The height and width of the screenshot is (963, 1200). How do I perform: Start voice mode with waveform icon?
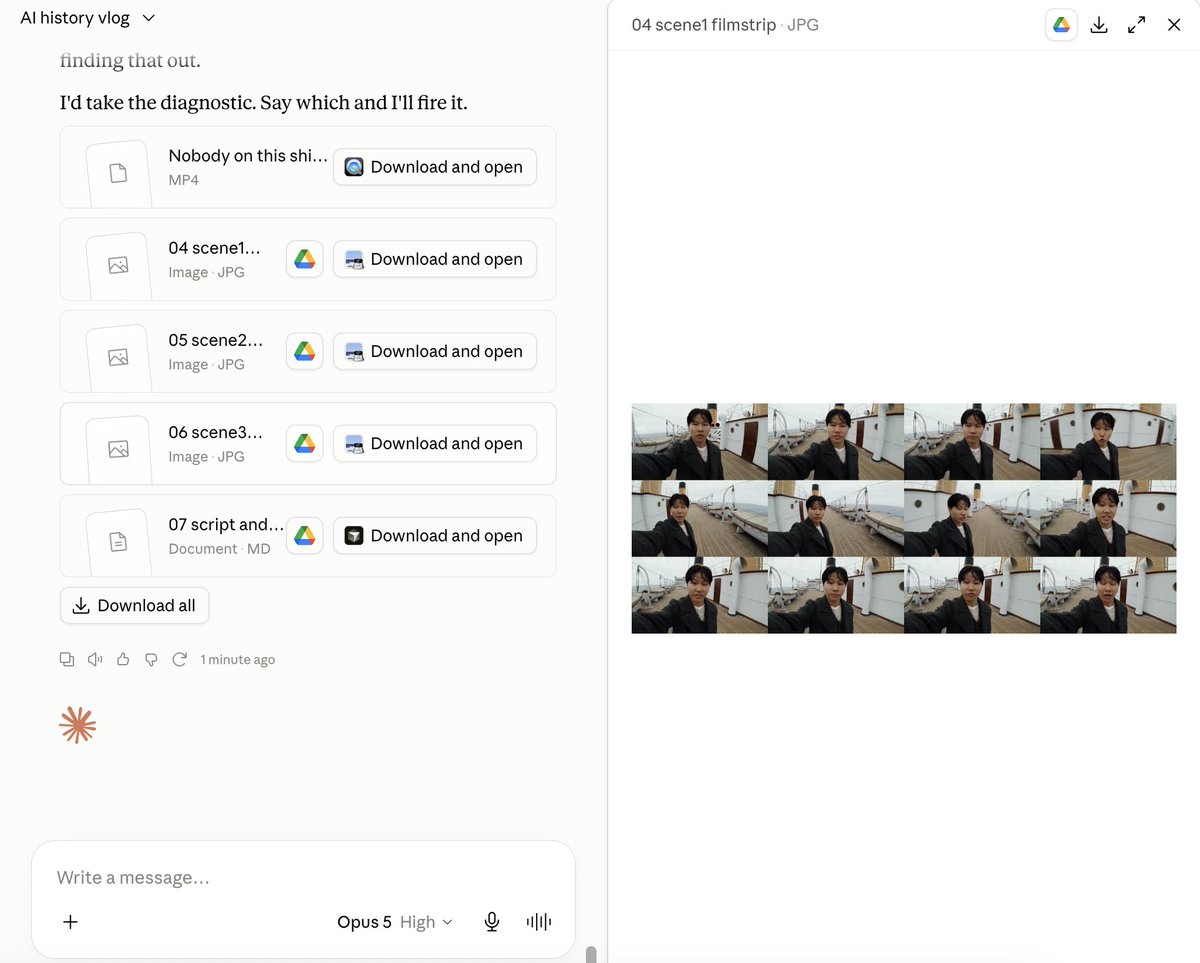(539, 922)
